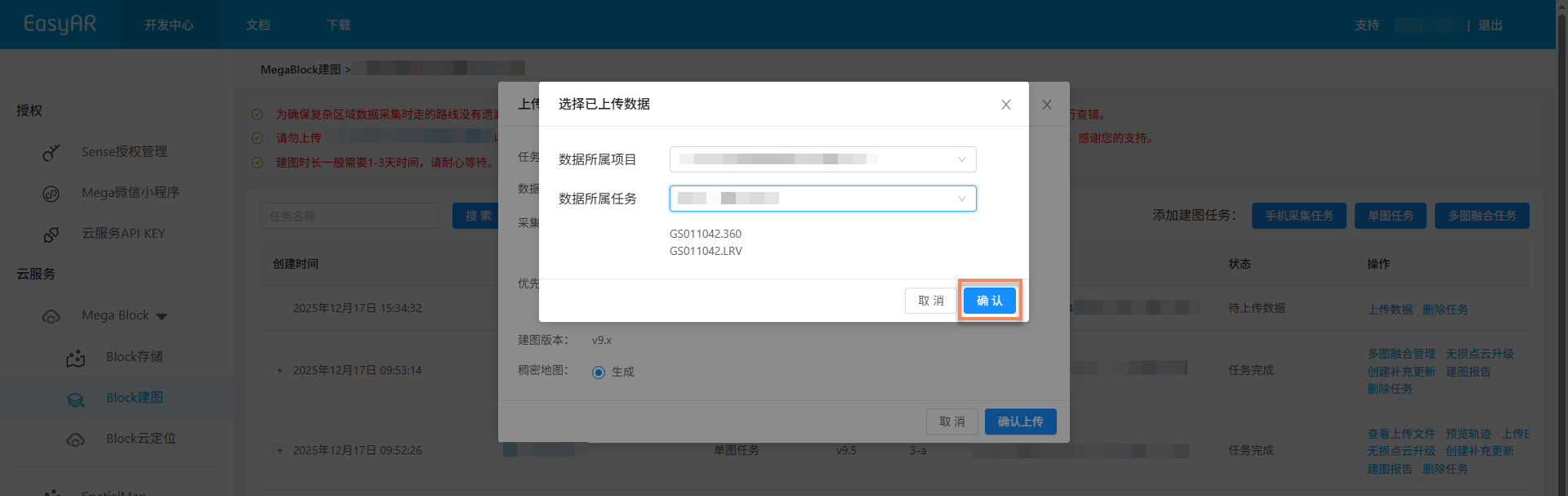Screen dimensions: 1568x496
Task: Click 上传数据 link for pending task
Action: coord(1390,310)
